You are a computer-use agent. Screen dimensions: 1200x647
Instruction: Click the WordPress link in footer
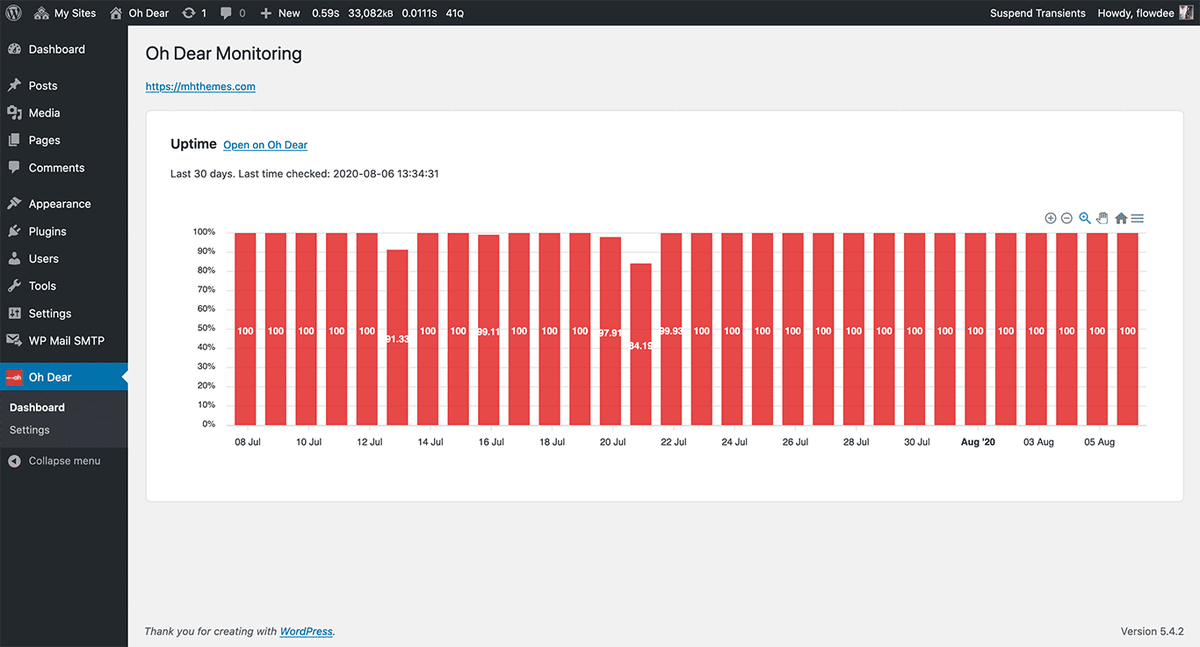coord(306,632)
